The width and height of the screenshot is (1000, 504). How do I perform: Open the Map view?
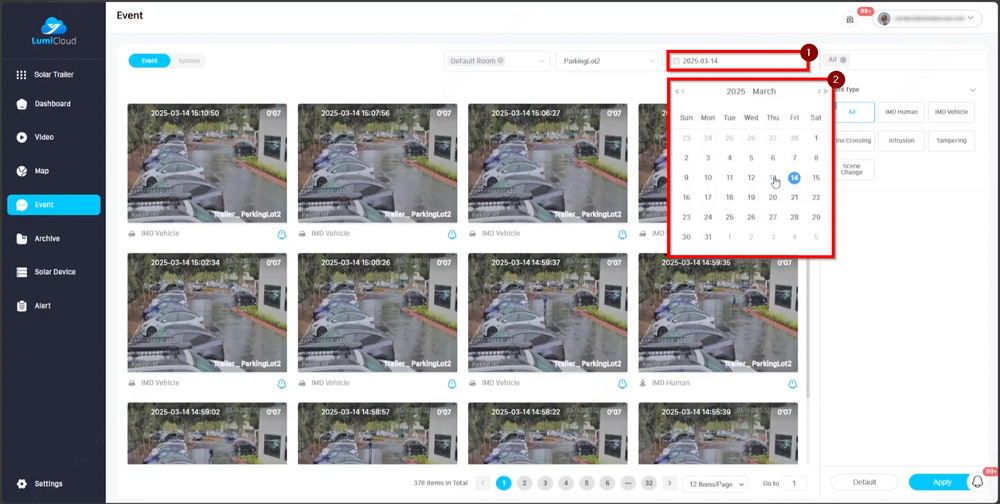point(41,171)
